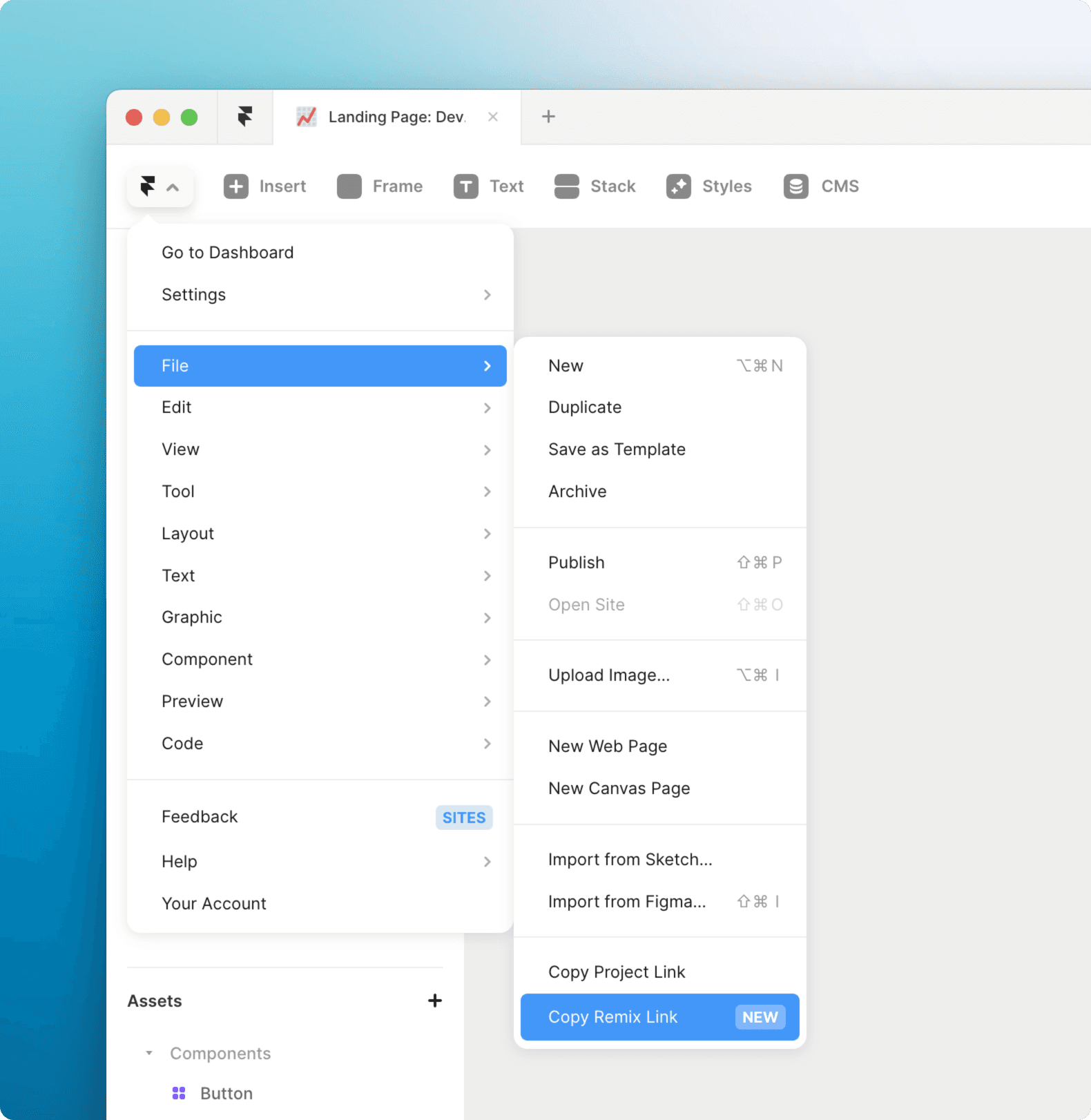Click the CMS toolbar label

(x=840, y=186)
